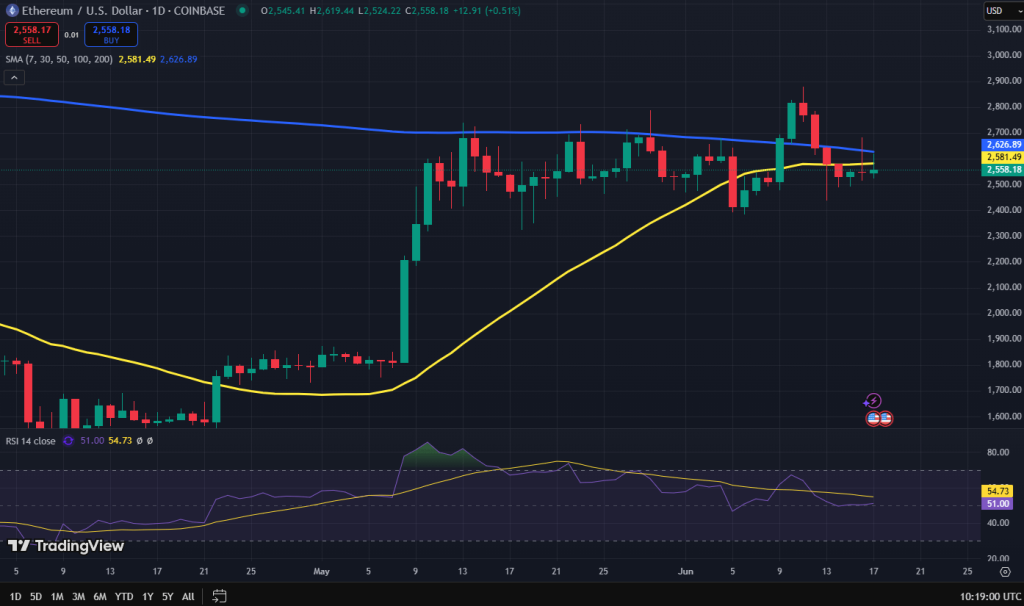1024x606 pixels.
Task: Open the USD currency dropdown
Action: (x=1003, y=10)
